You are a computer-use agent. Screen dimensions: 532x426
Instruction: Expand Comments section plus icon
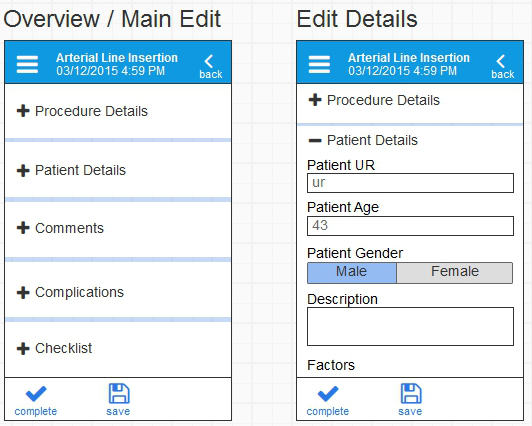[23, 228]
